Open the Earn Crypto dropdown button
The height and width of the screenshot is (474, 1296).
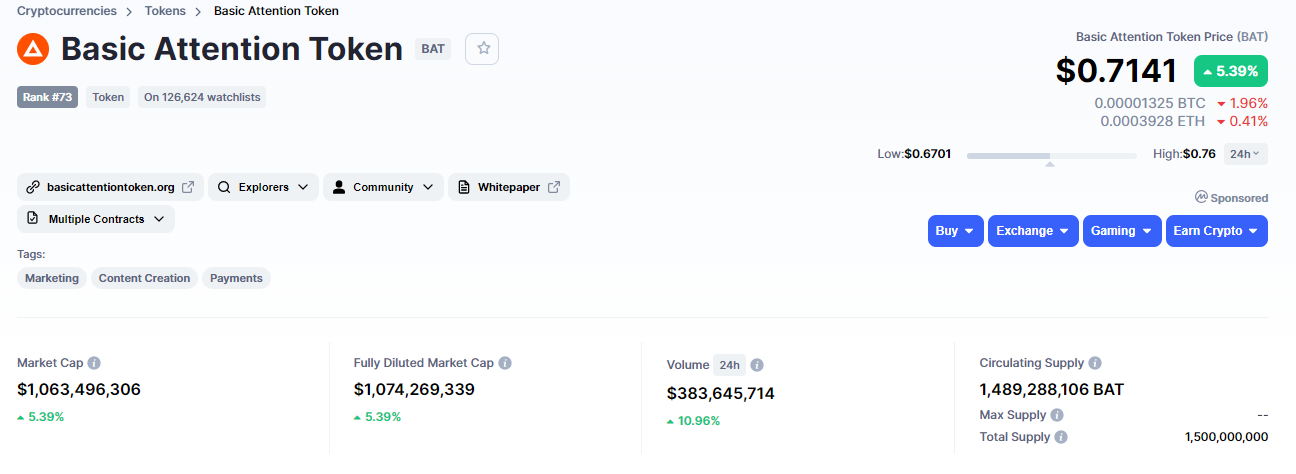[1217, 231]
